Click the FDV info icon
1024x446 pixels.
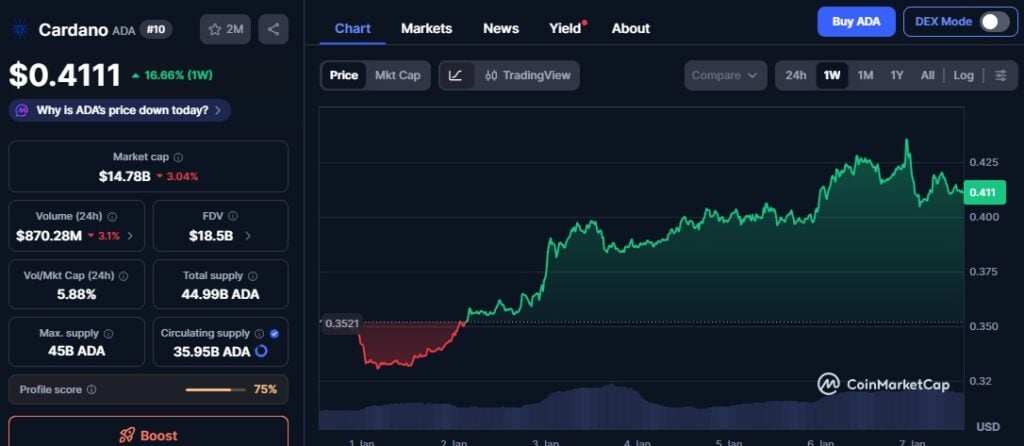click(234, 216)
